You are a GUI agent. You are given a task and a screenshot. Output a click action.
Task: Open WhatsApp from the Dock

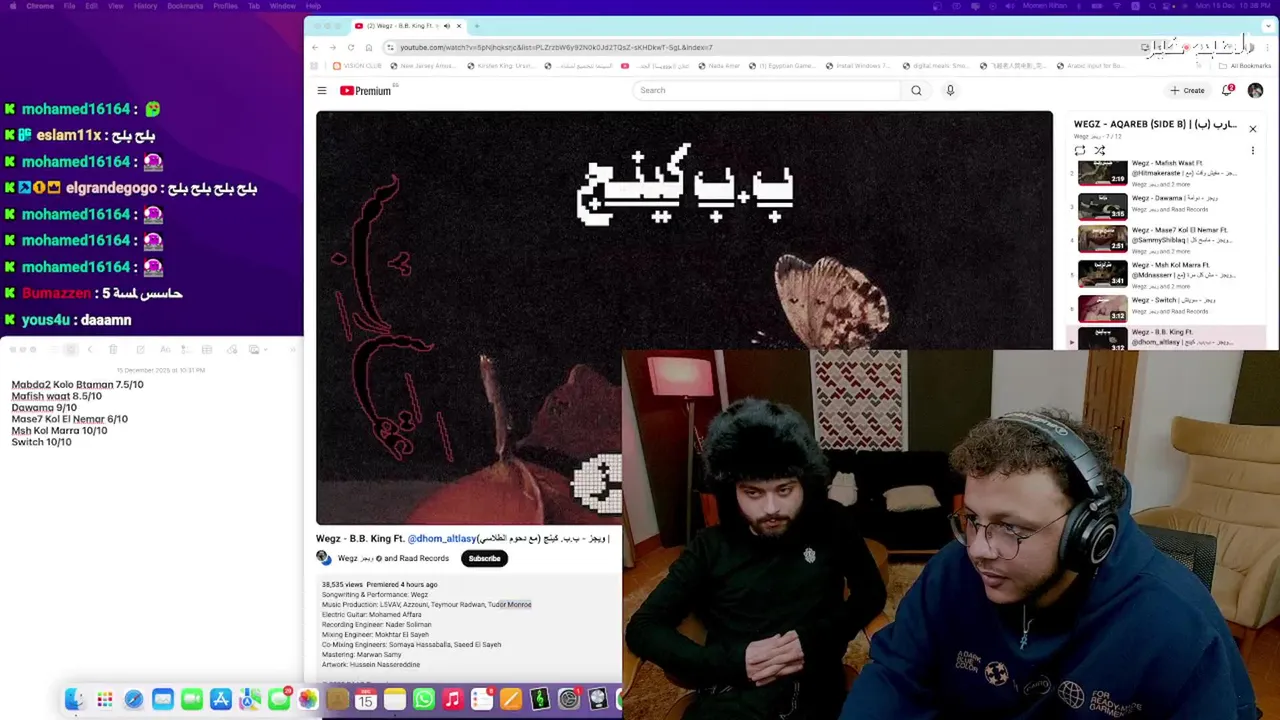[x=423, y=699]
